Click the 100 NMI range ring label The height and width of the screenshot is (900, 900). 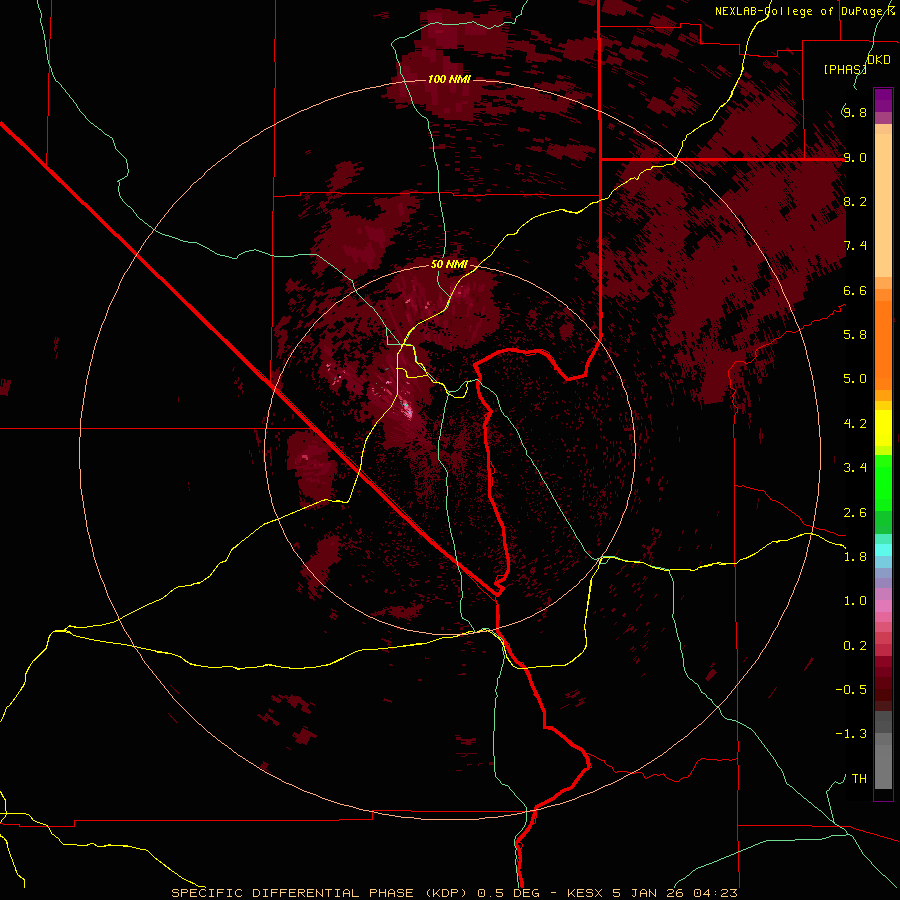point(449,79)
